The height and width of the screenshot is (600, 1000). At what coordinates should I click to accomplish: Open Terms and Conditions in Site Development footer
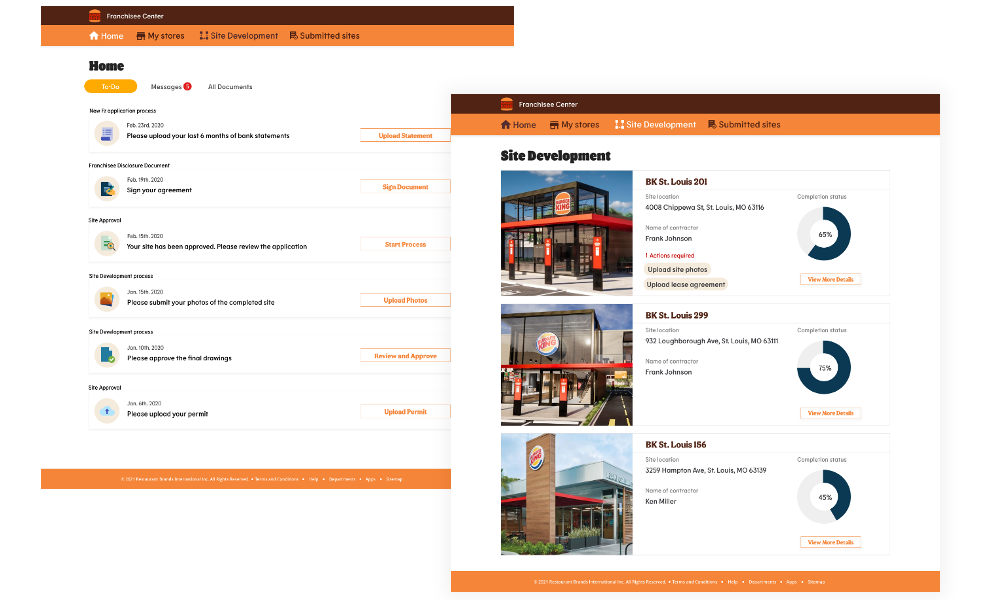695,582
